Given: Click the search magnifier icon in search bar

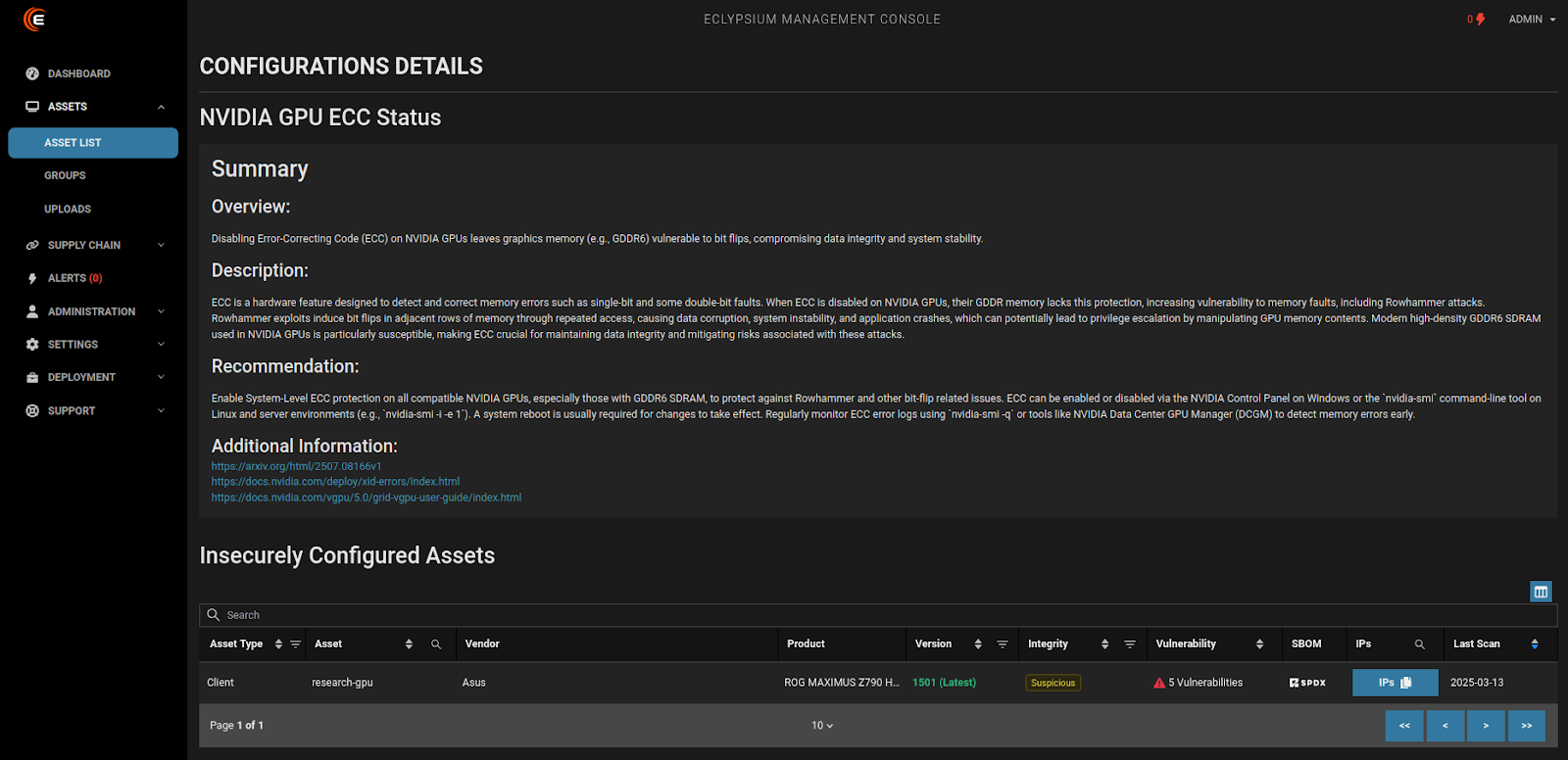Looking at the screenshot, I should pos(213,615).
